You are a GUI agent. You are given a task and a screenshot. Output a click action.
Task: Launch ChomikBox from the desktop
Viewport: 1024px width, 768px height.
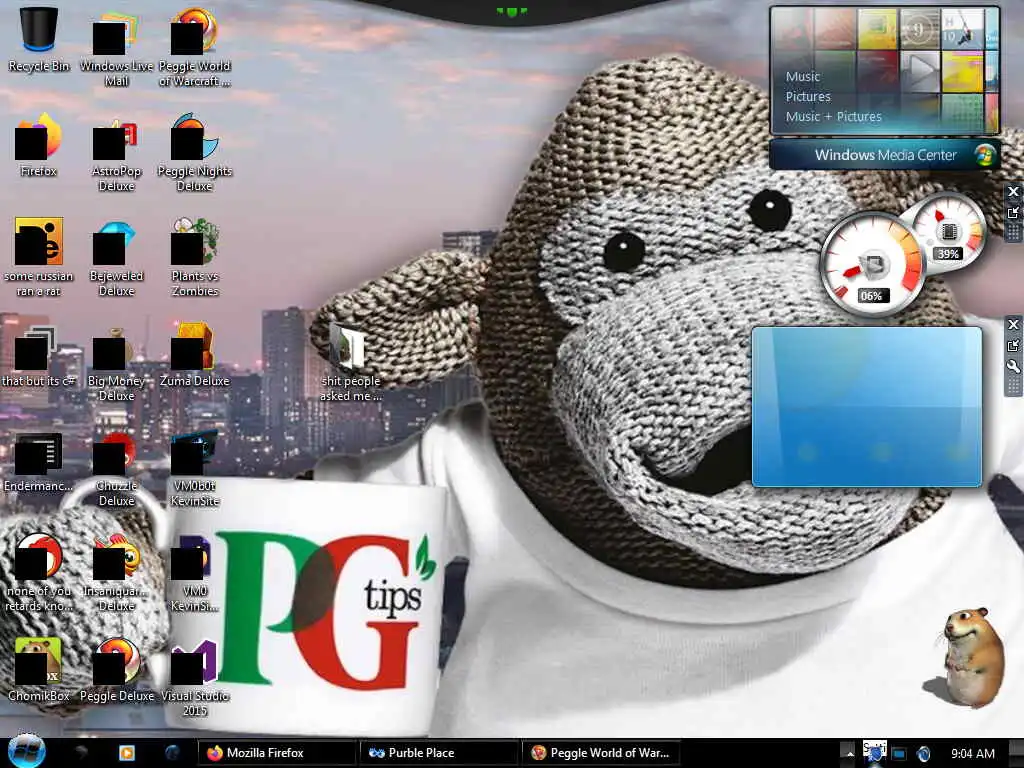(x=39, y=669)
